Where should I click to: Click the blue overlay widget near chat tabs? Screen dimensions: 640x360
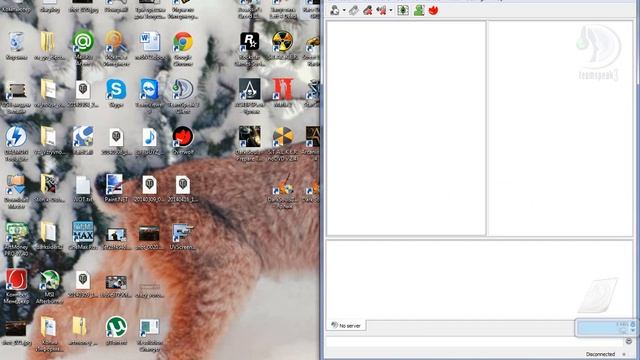[607, 327]
